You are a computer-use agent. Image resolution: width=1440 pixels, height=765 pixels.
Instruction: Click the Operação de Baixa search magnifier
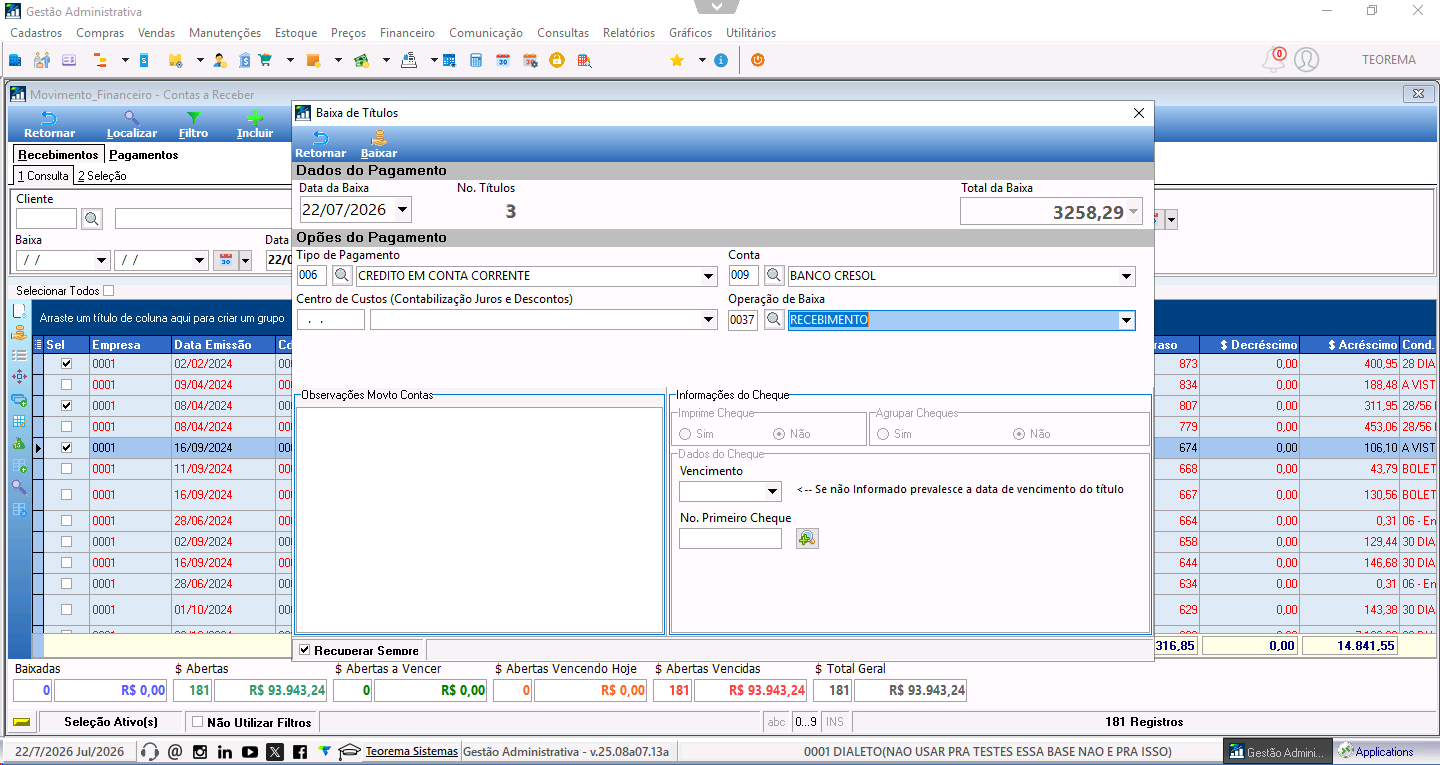[x=773, y=320]
